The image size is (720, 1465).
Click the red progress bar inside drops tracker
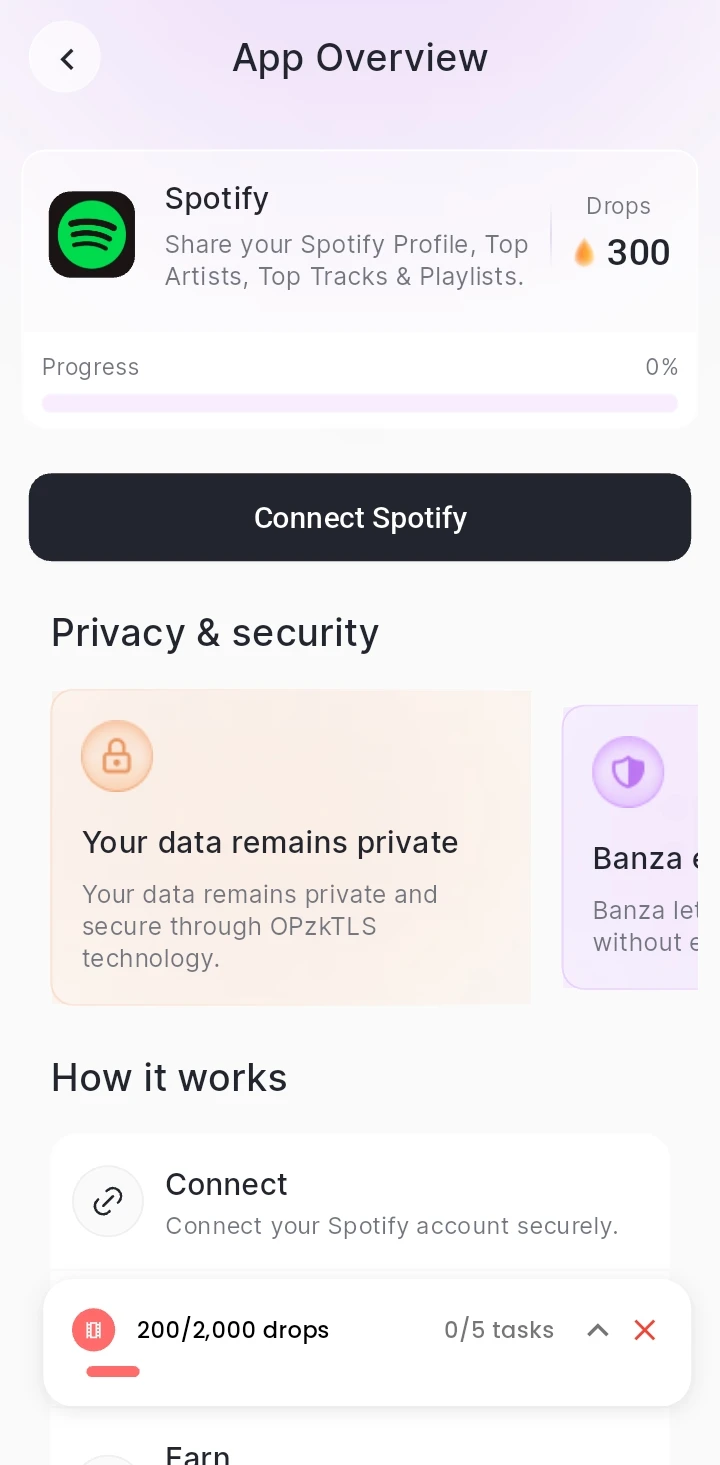tap(112, 1371)
